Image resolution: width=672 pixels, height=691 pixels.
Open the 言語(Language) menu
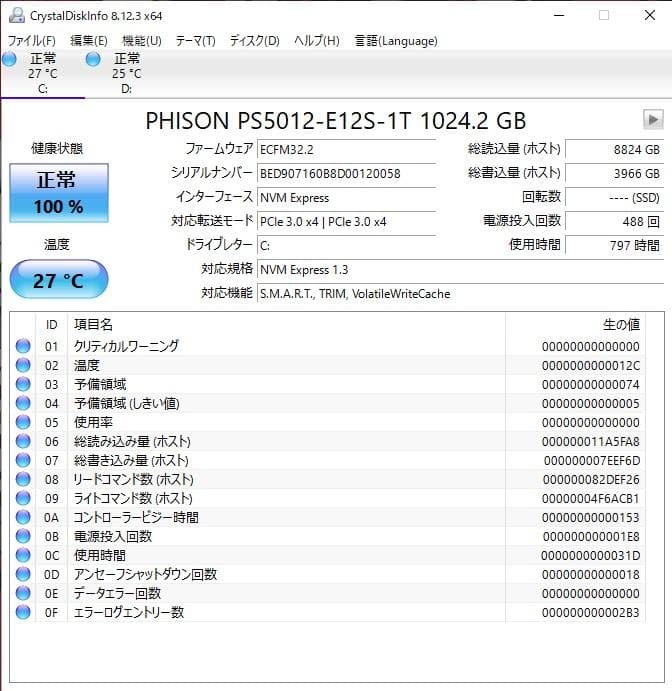(x=396, y=41)
